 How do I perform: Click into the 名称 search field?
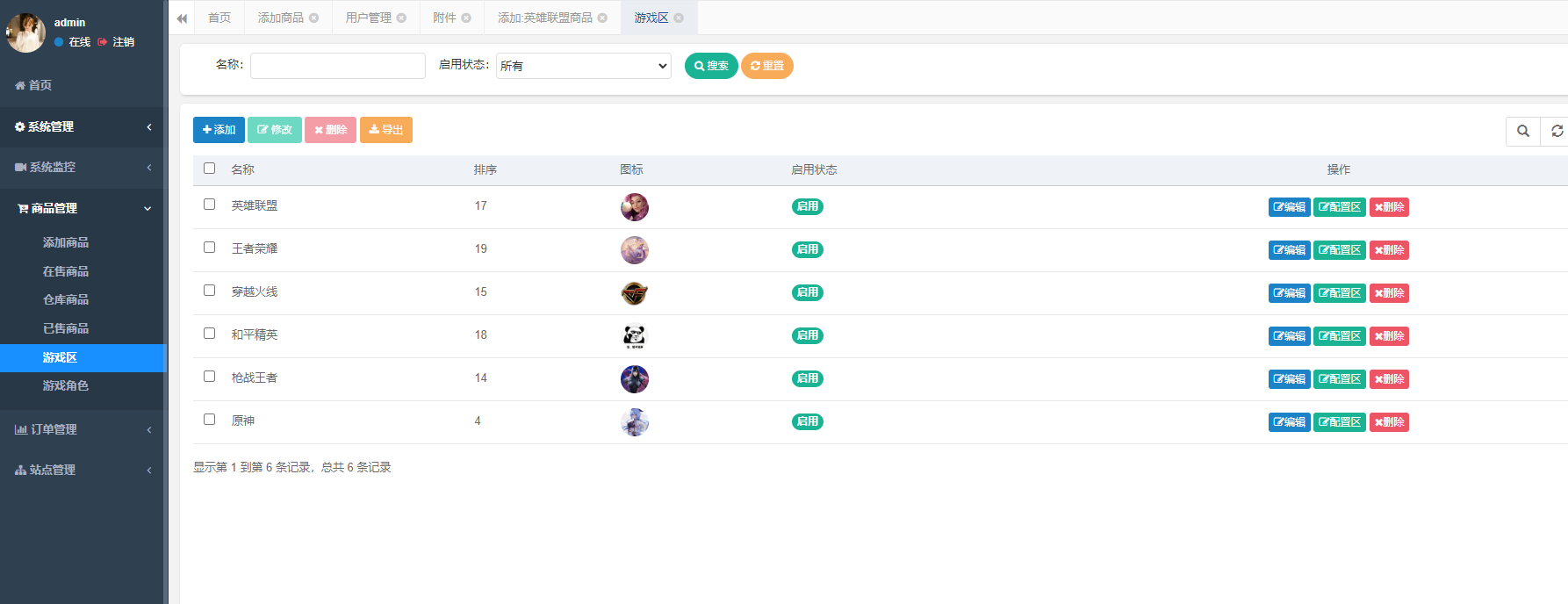(x=337, y=66)
